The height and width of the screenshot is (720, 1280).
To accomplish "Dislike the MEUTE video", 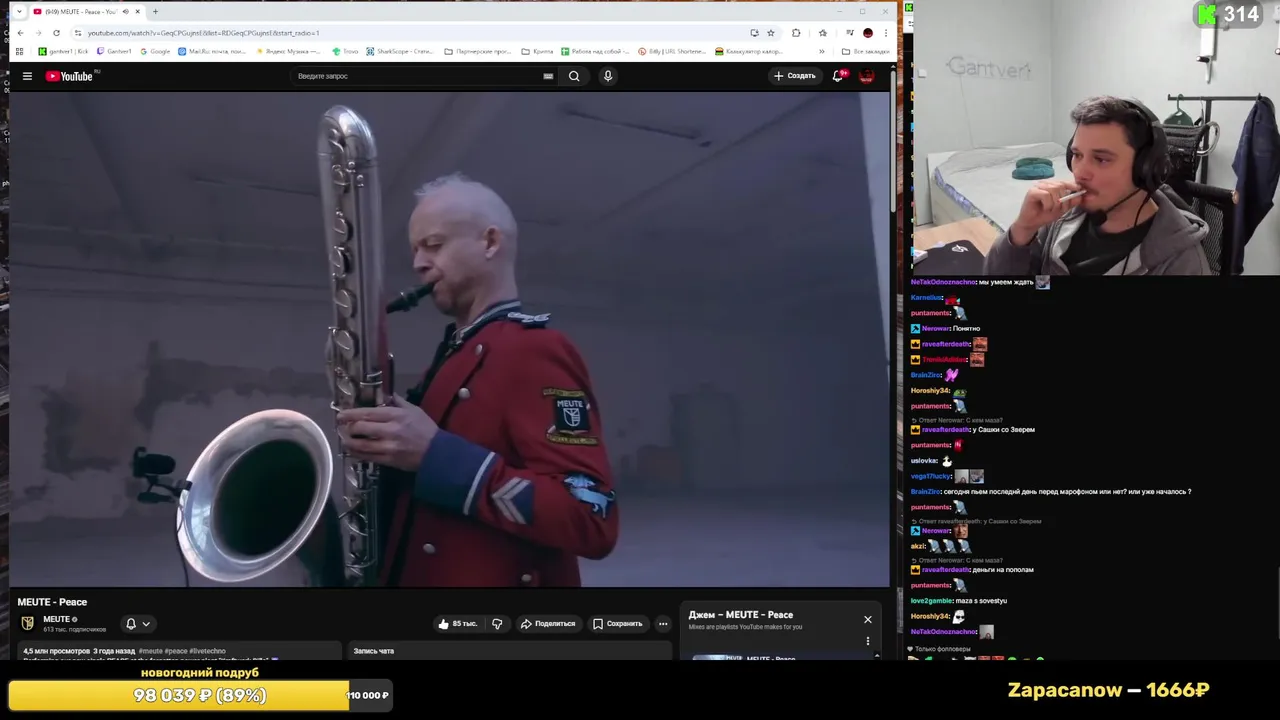I will (497, 624).
